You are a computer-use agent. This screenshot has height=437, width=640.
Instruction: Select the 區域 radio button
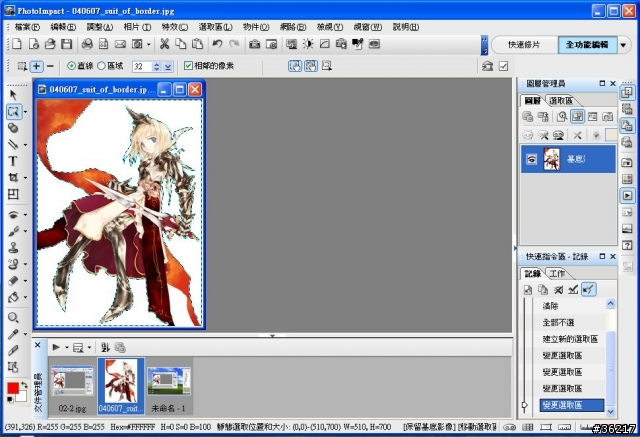101,66
